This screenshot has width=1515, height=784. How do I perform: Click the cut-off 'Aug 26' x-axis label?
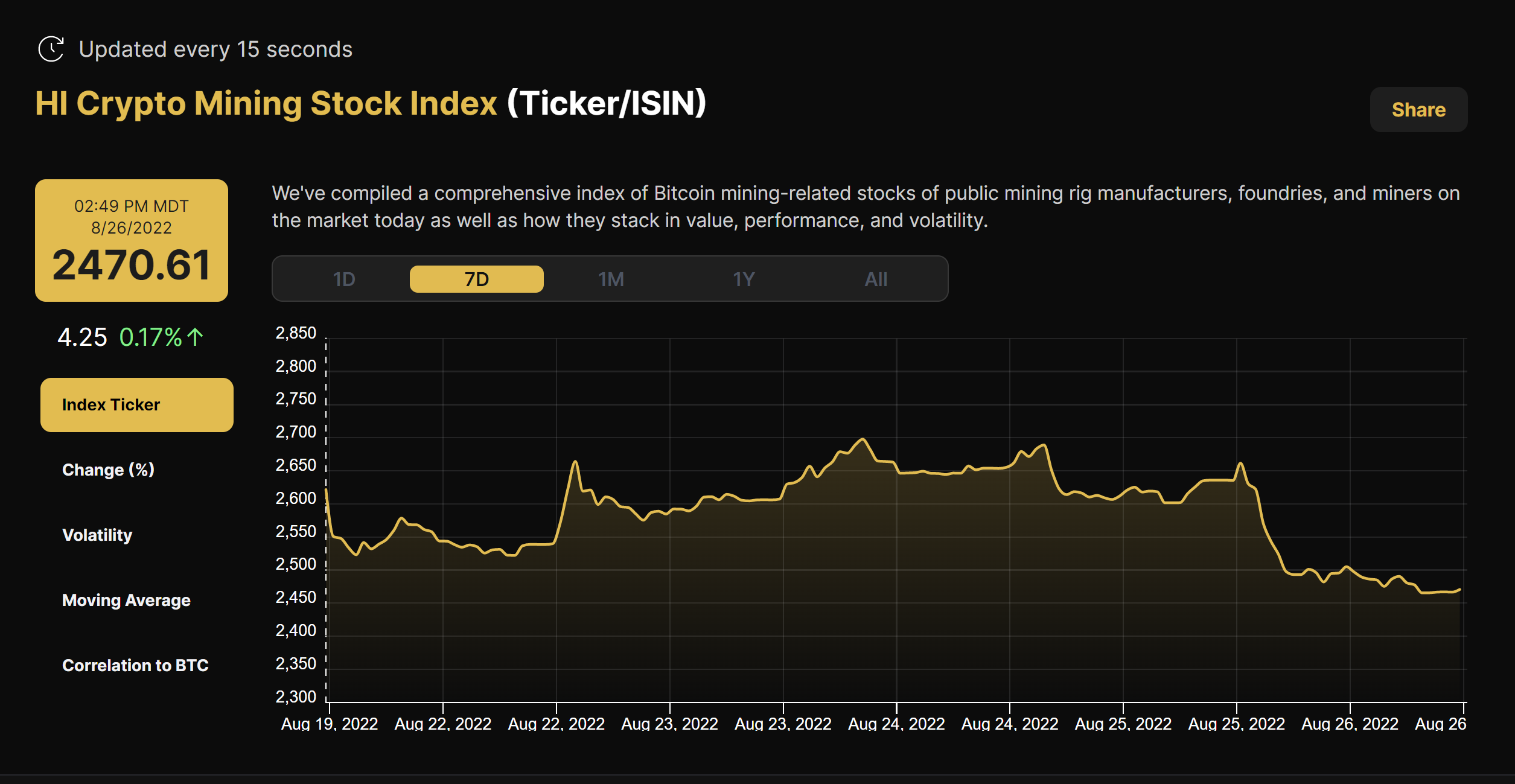pos(1441,724)
